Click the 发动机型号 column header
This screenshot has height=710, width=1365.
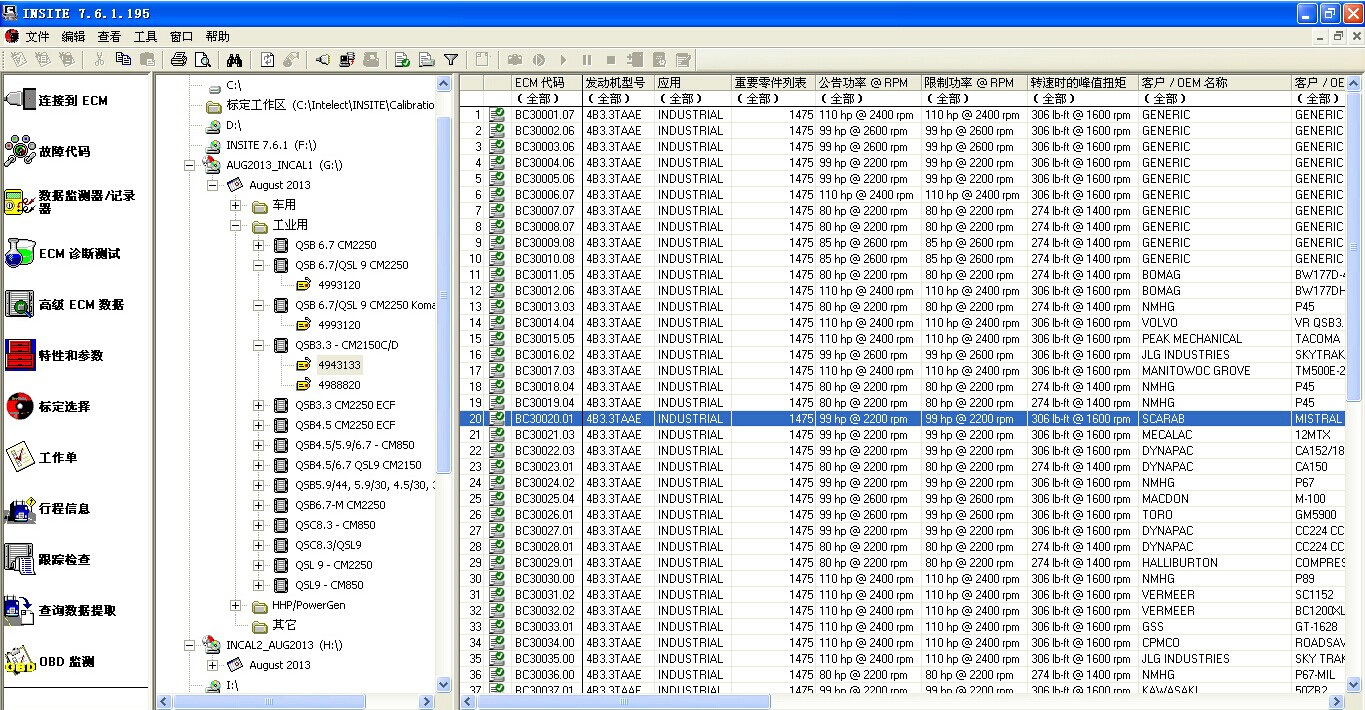pos(618,83)
